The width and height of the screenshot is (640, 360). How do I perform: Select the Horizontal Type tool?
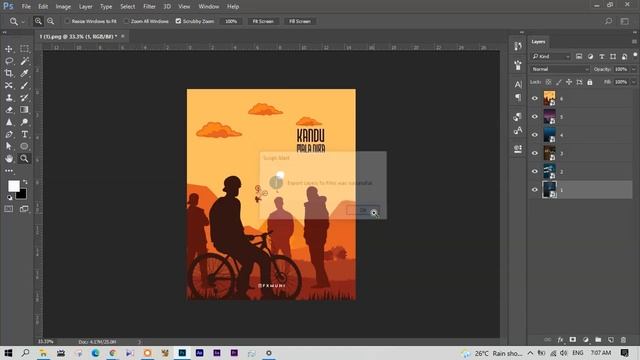pos(24,134)
